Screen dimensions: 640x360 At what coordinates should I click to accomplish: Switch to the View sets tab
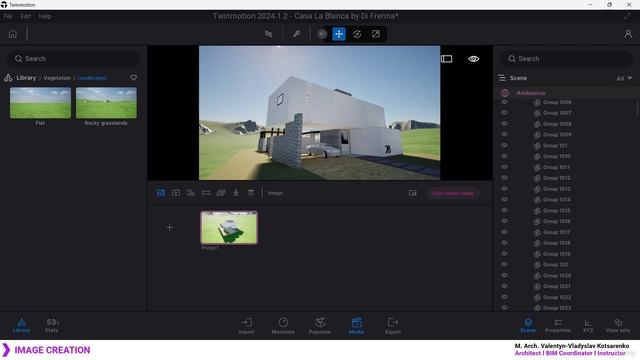point(618,325)
